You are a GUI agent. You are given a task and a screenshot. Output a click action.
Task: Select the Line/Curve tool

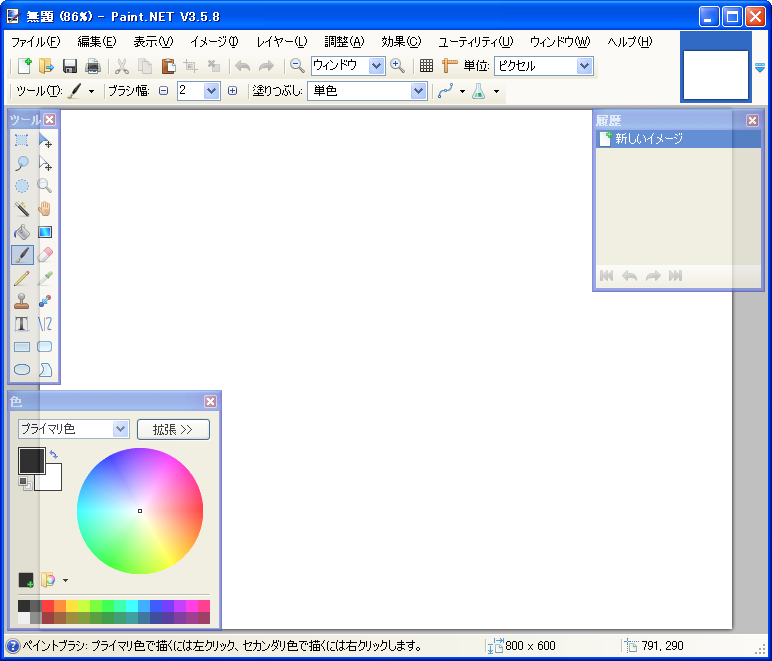coord(45,324)
